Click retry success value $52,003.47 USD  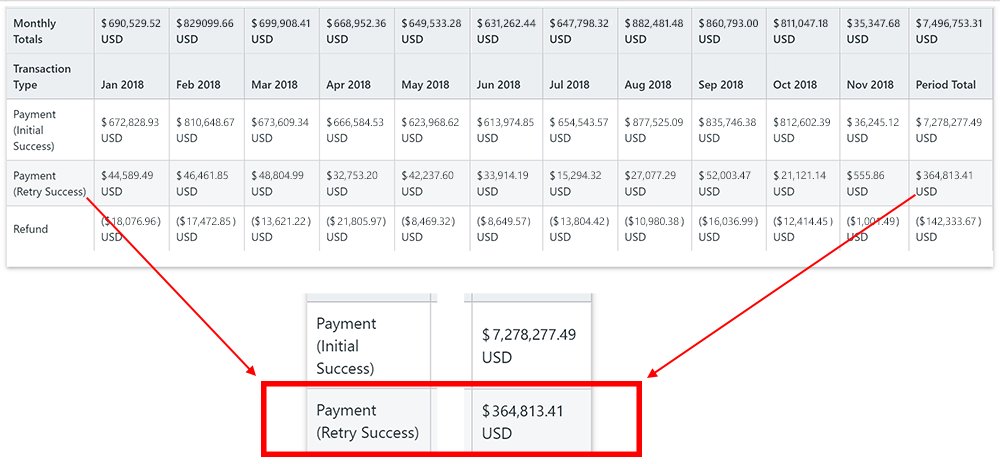(x=725, y=184)
